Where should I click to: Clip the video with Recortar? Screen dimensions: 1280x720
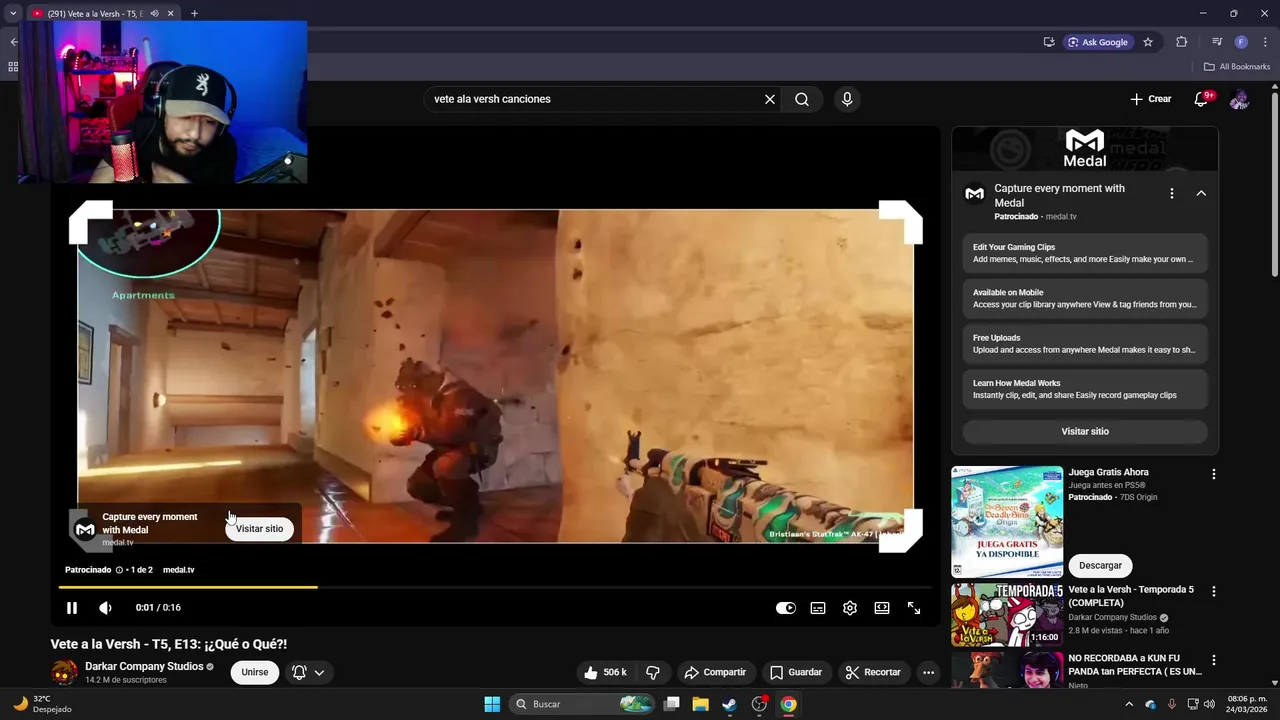point(874,672)
